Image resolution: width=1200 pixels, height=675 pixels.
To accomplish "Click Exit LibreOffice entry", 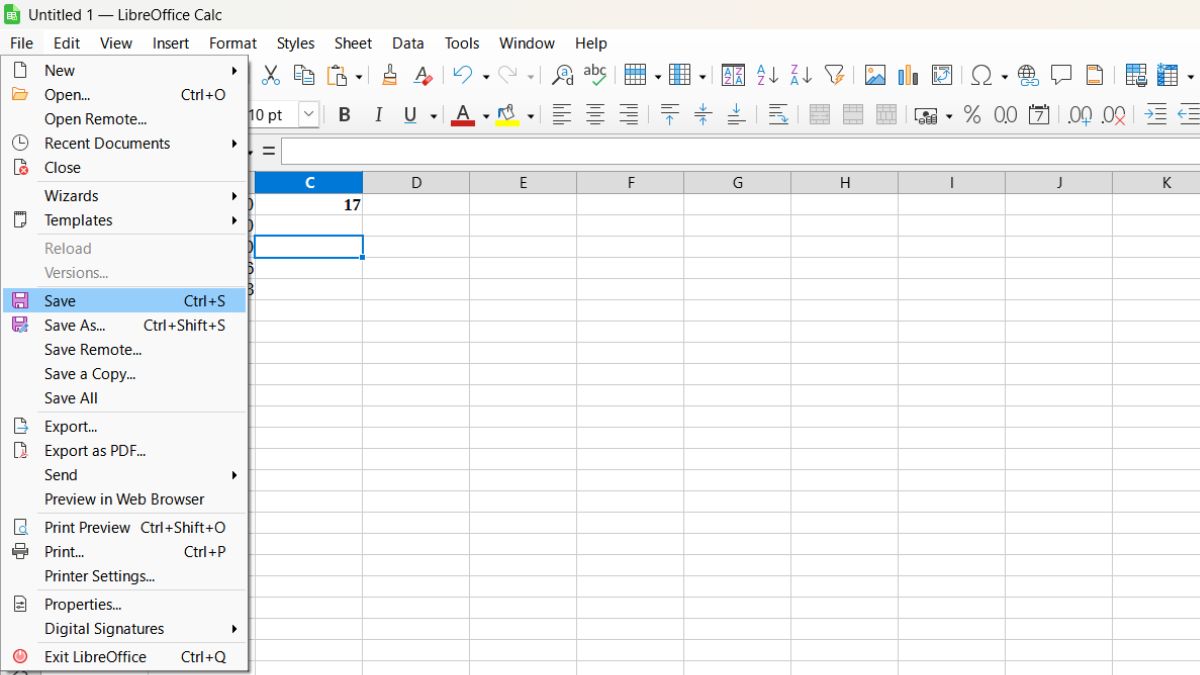I will pyautogui.click(x=125, y=657).
